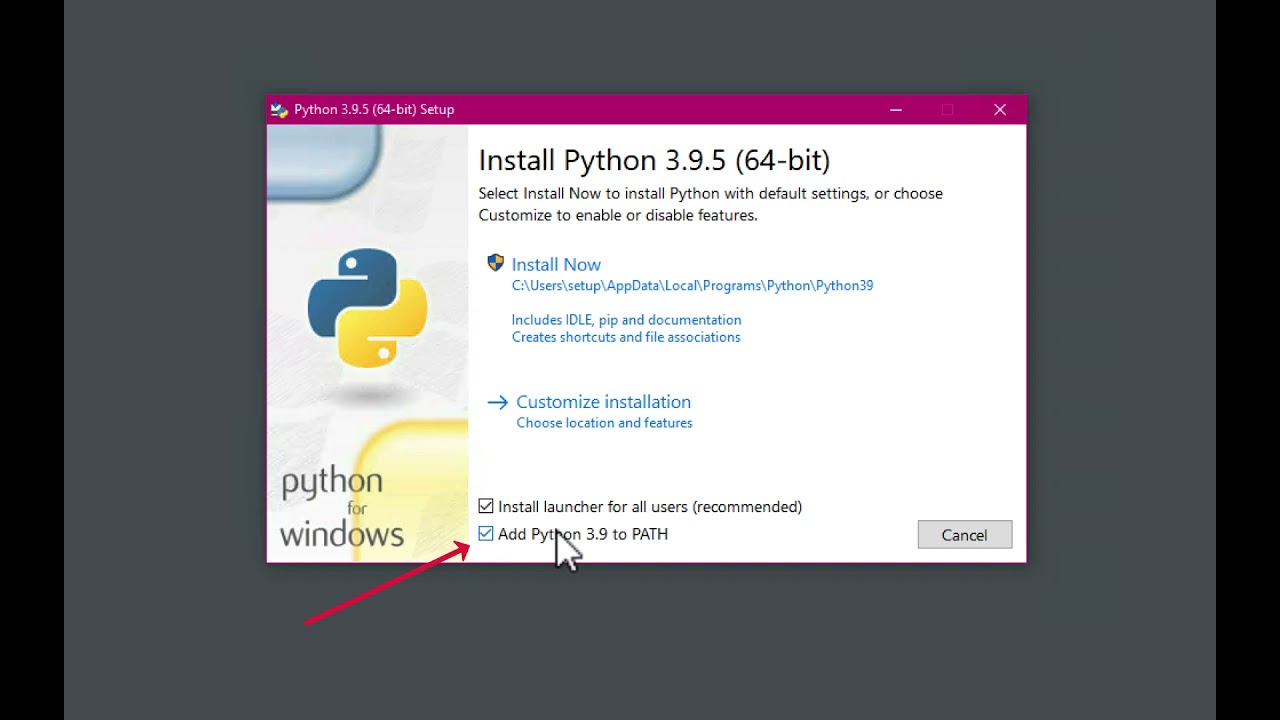
Task: Minimize the Python Setup window
Action: 896,110
